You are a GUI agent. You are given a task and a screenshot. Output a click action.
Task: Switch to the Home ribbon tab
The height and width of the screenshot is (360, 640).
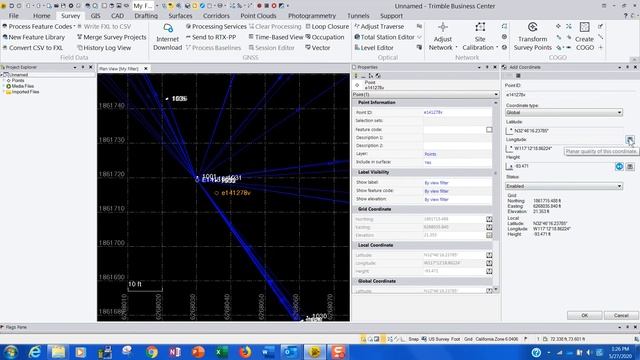(42, 16)
